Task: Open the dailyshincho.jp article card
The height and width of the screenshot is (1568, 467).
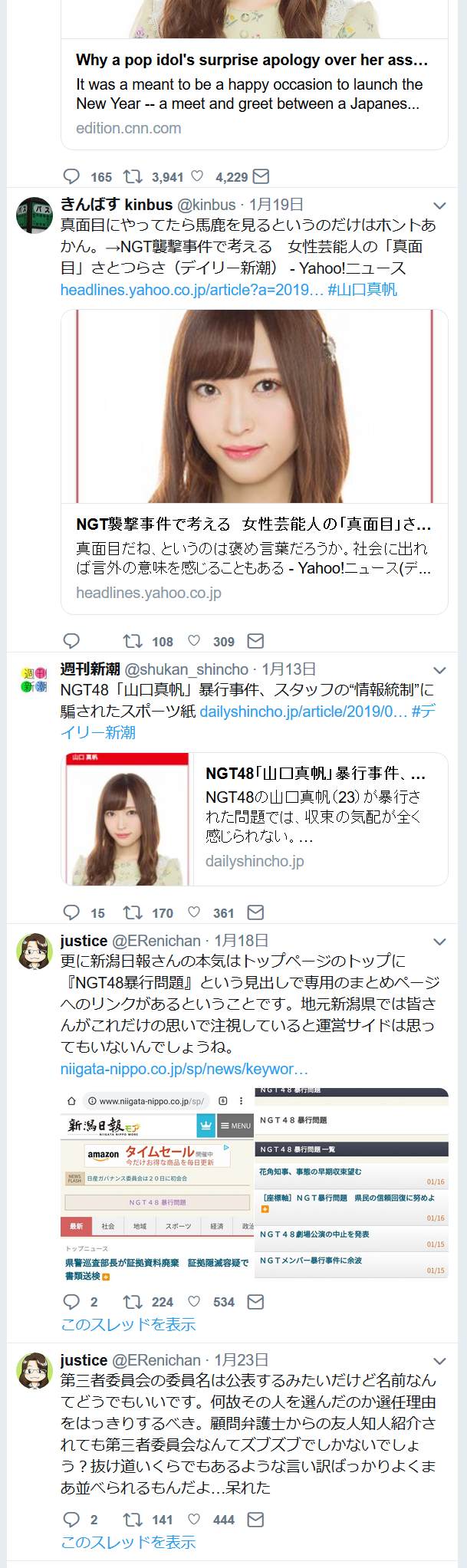Action: coord(255,819)
